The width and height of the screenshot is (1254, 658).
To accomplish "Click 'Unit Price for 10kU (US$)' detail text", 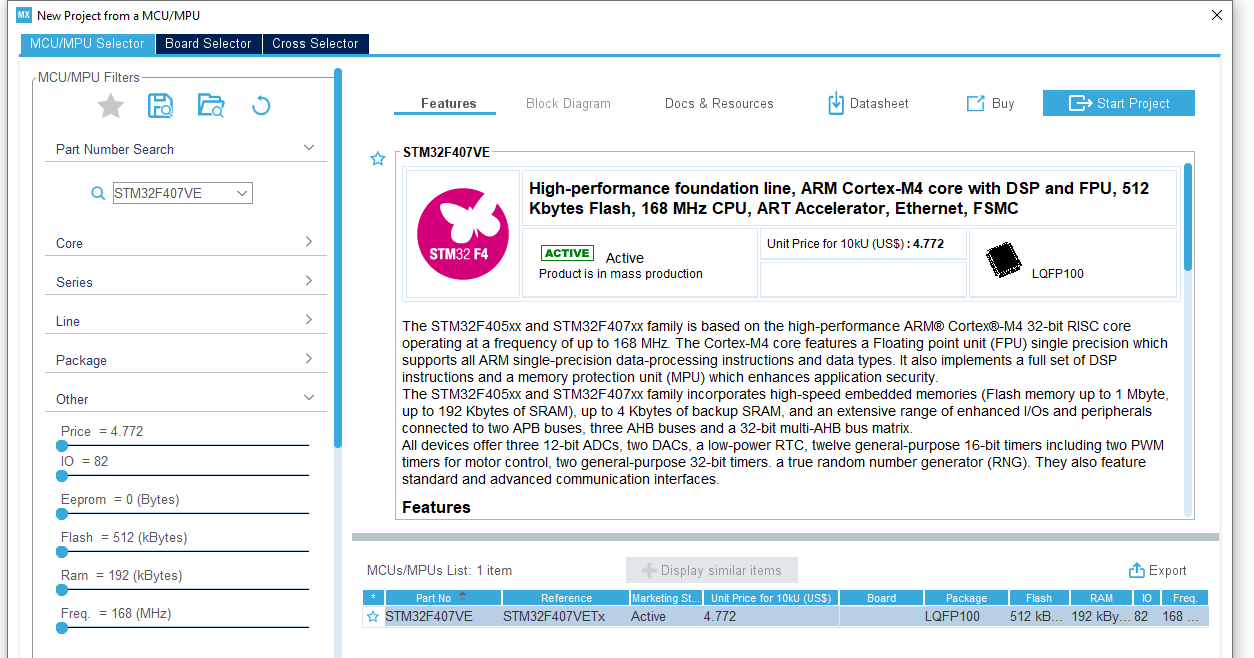I will 835,243.
